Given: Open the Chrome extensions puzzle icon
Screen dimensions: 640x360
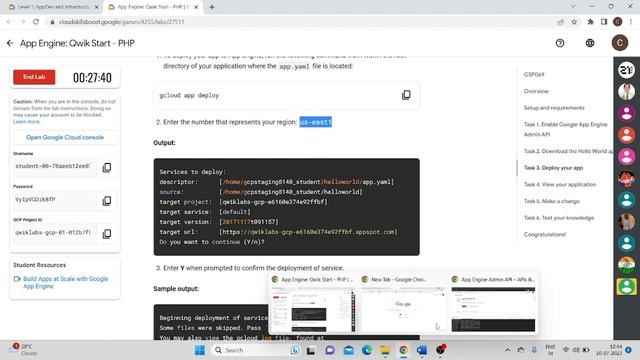Looking at the screenshot, I should click(590, 22).
